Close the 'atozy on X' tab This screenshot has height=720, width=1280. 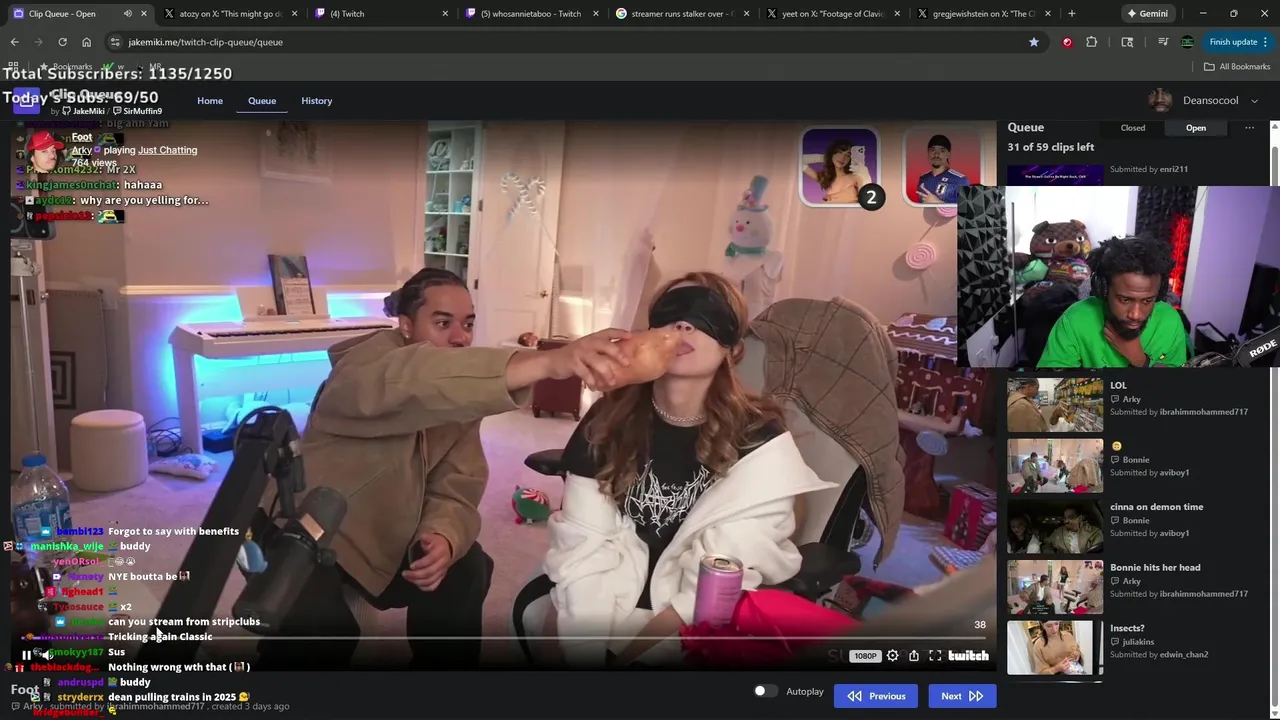click(x=295, y=14)
